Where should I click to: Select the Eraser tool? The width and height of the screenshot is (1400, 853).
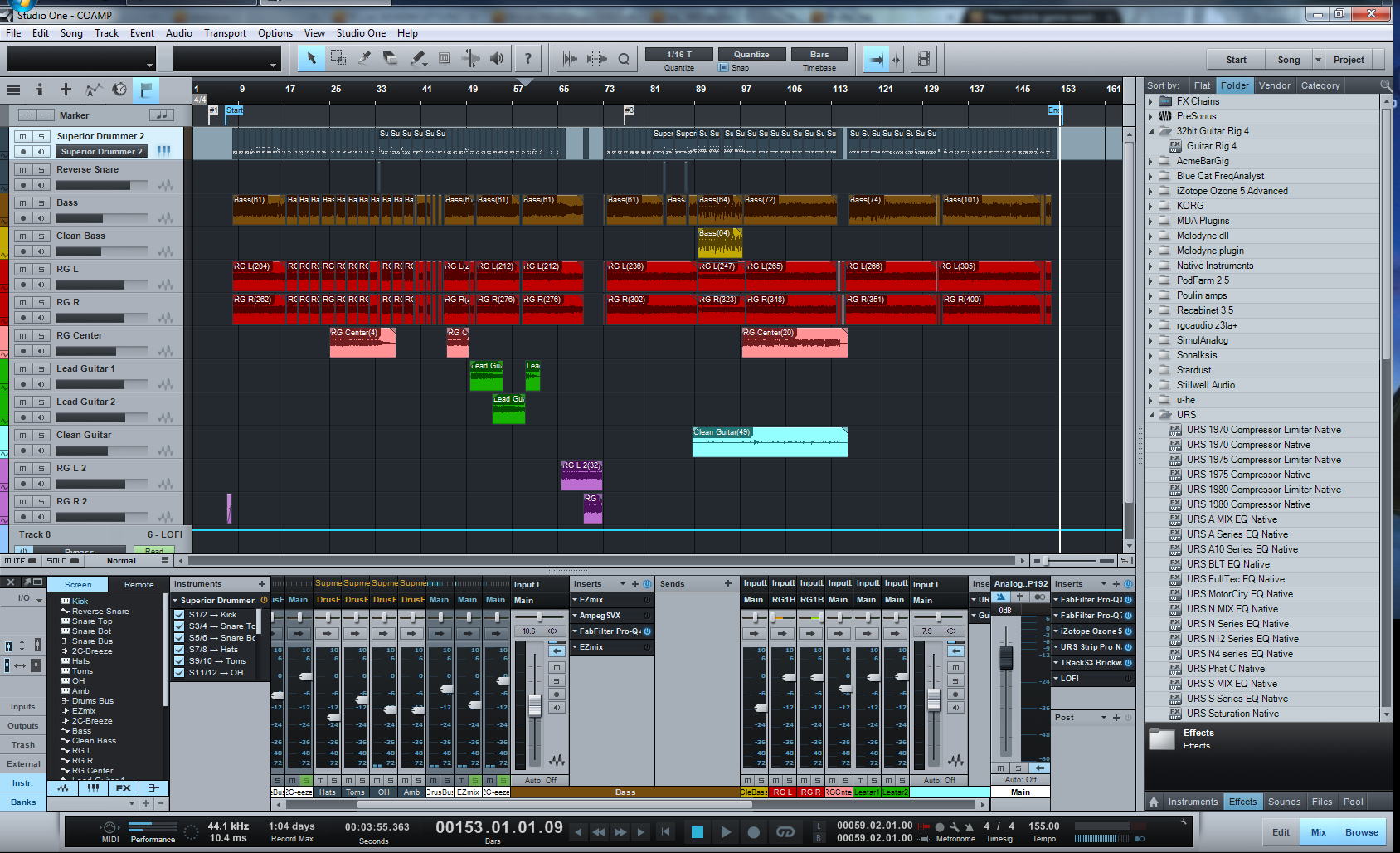point(391,58)
